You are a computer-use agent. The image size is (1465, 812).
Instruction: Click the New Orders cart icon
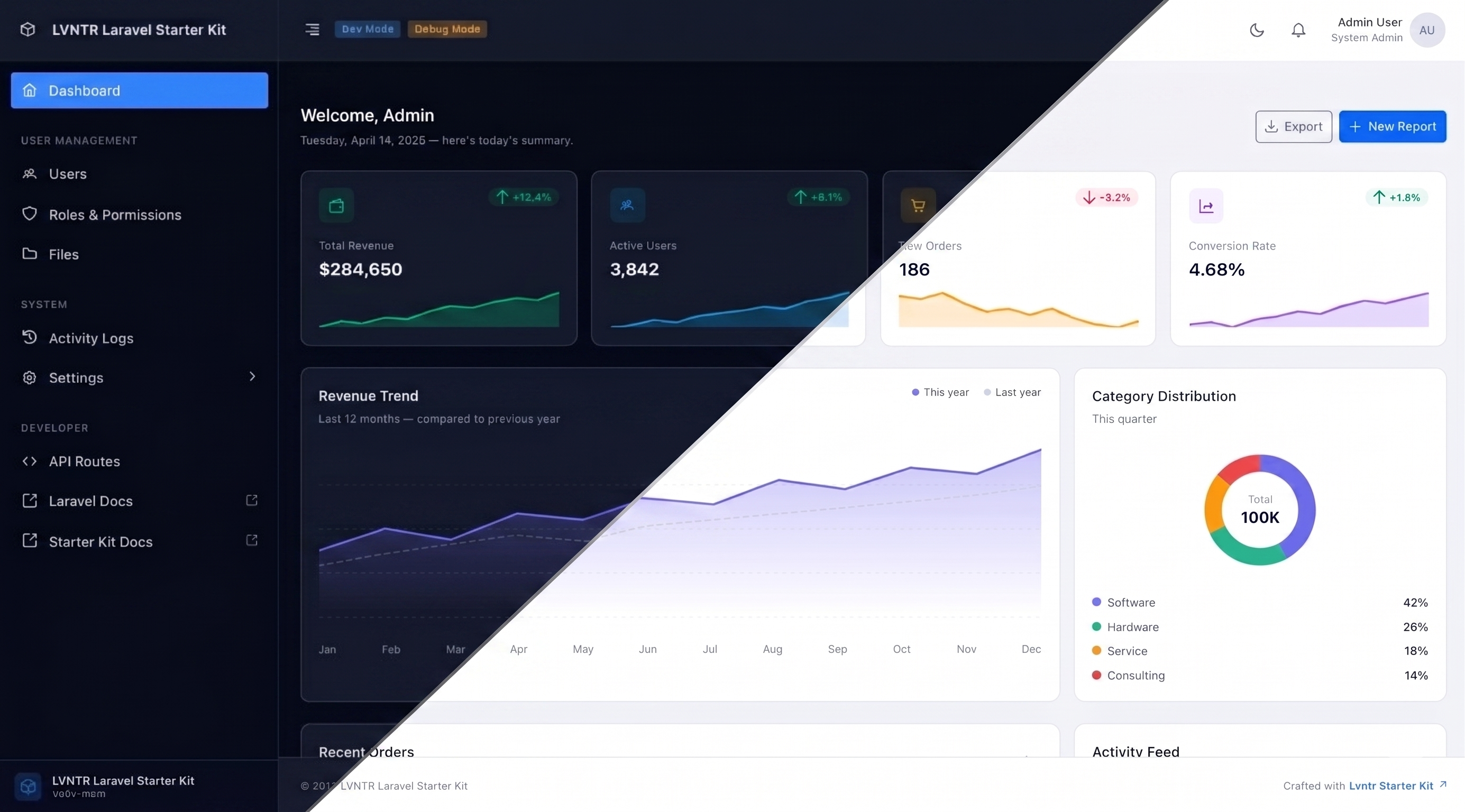918,205
